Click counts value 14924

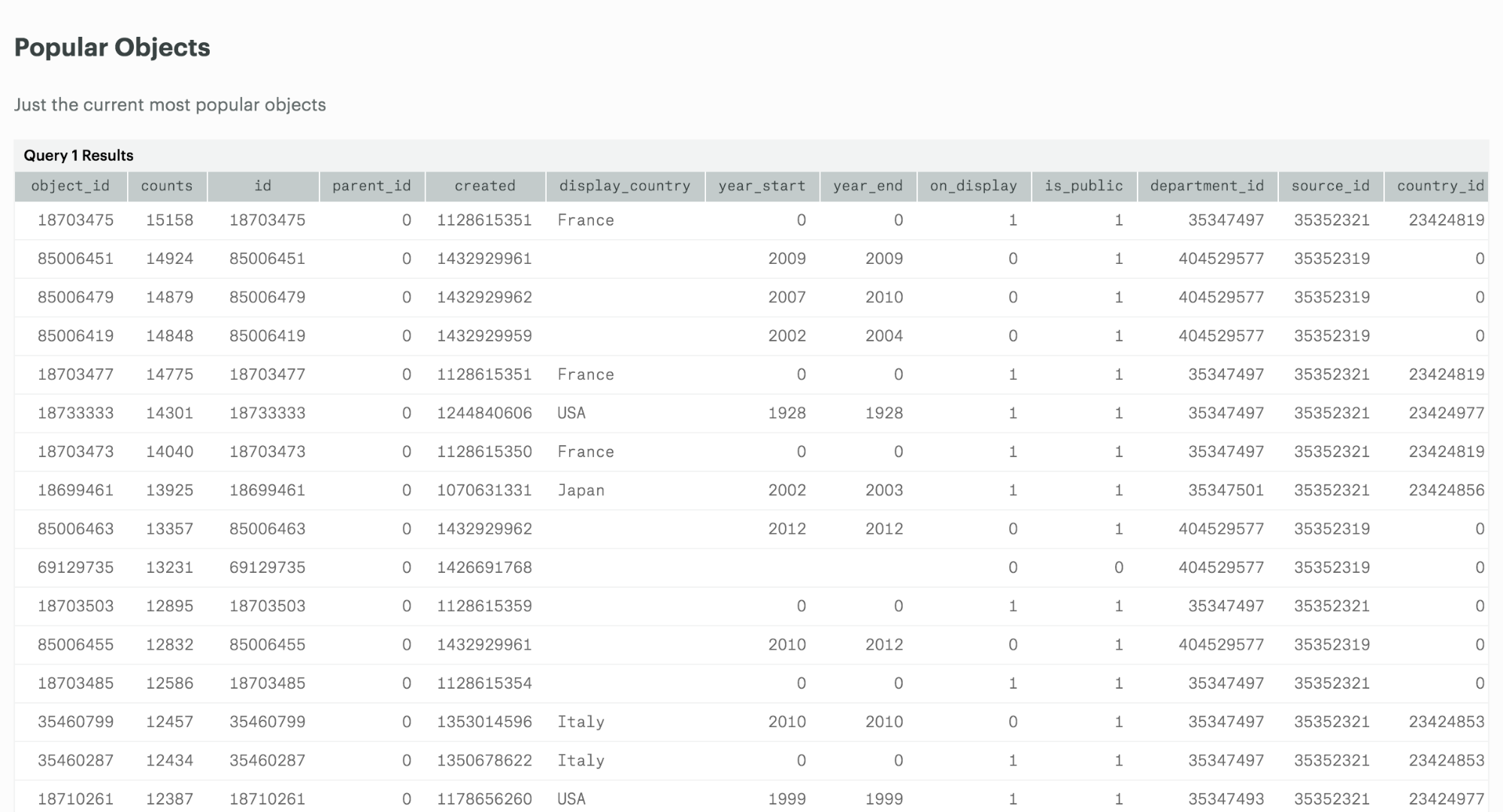coord(170,259)
